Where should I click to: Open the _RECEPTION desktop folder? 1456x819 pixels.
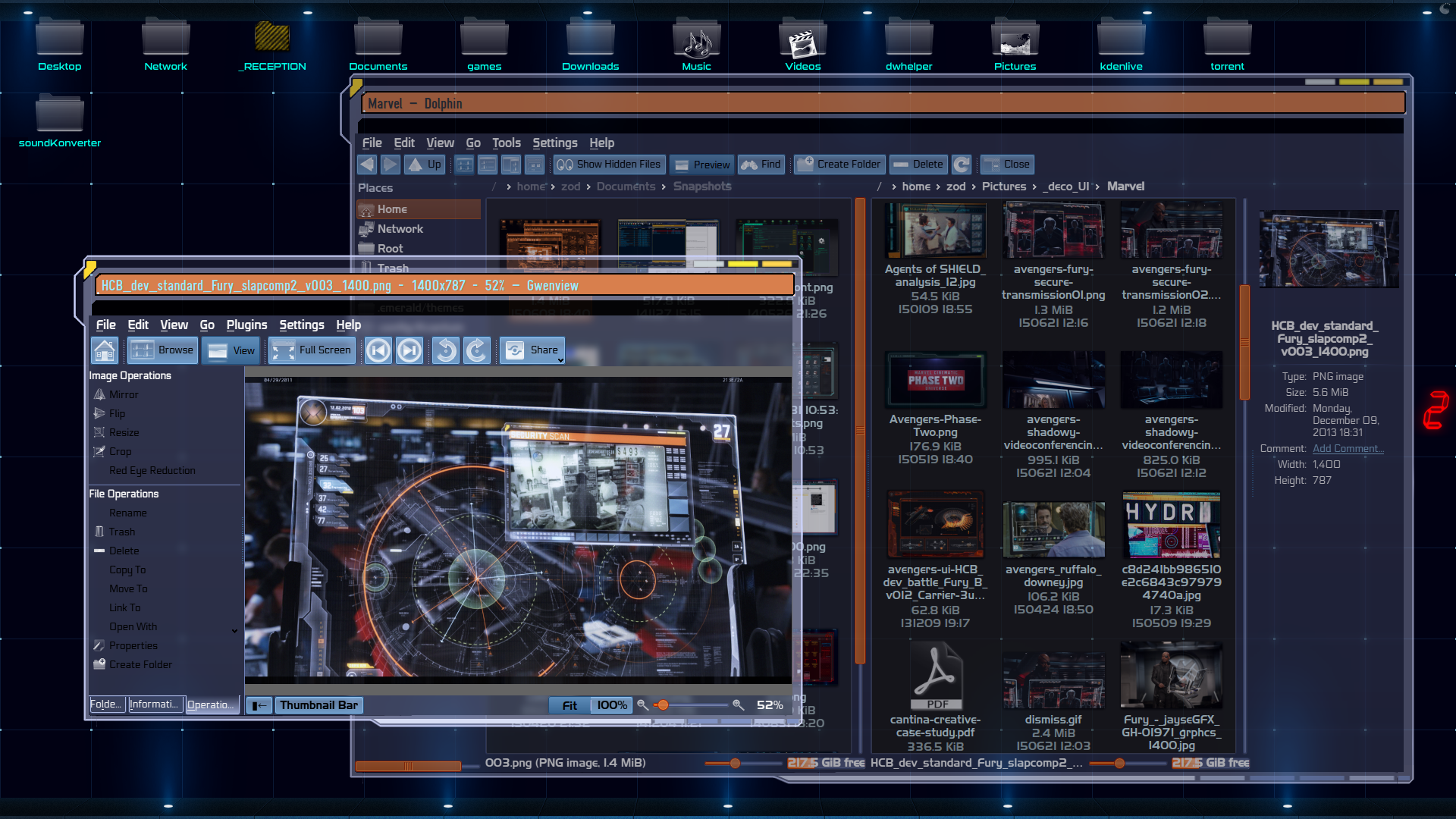pos(272,44)
